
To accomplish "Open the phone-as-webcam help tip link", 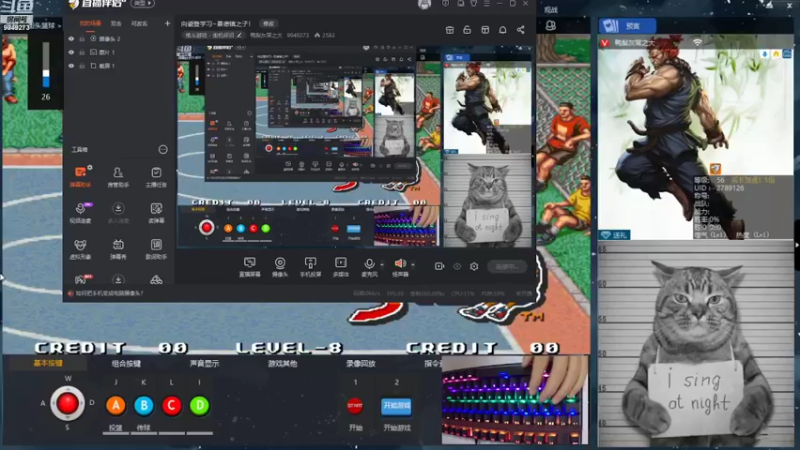I will [x=109, y=293].
